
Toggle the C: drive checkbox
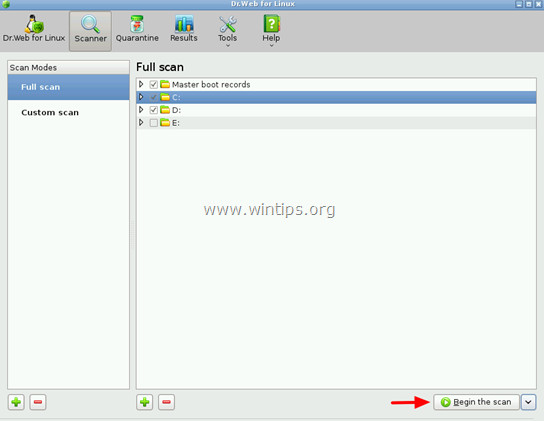pos(153,97)
